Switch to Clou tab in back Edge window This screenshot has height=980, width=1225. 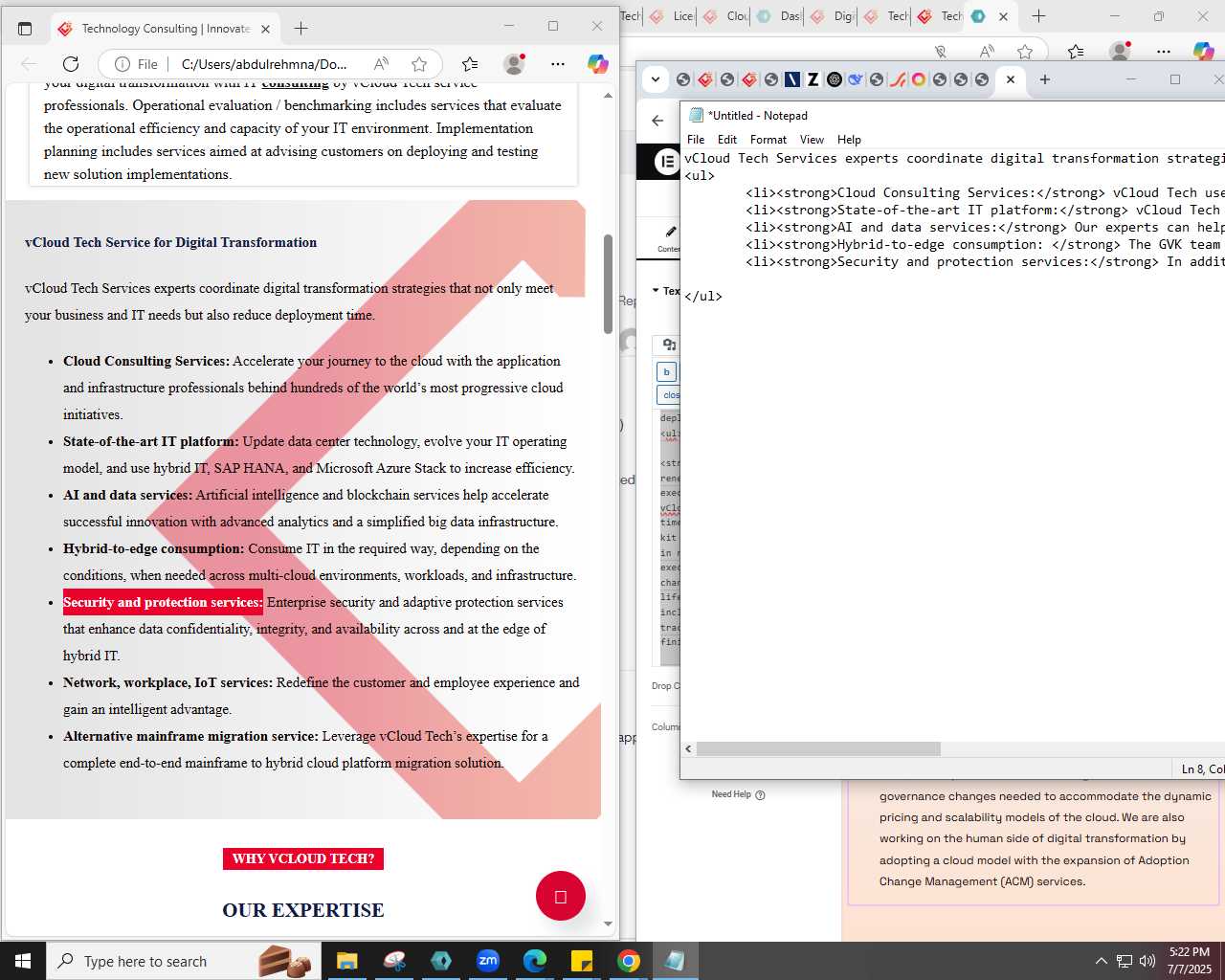[x=727, y=16]
